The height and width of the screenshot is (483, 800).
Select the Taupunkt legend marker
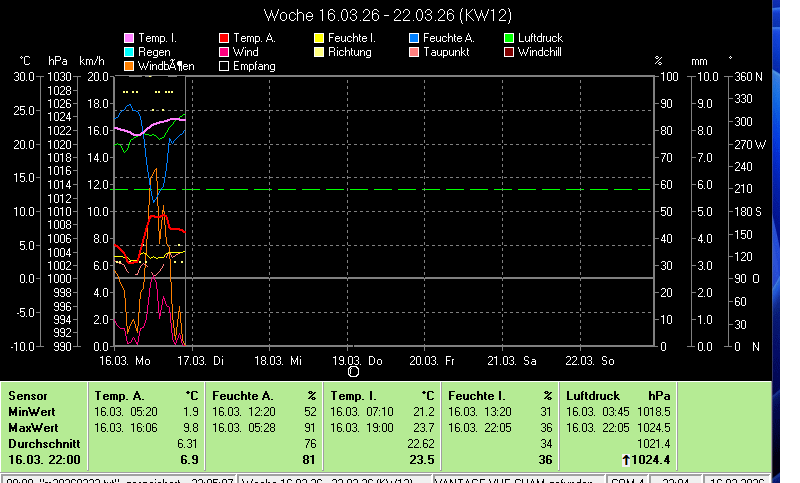coord(414,52)
